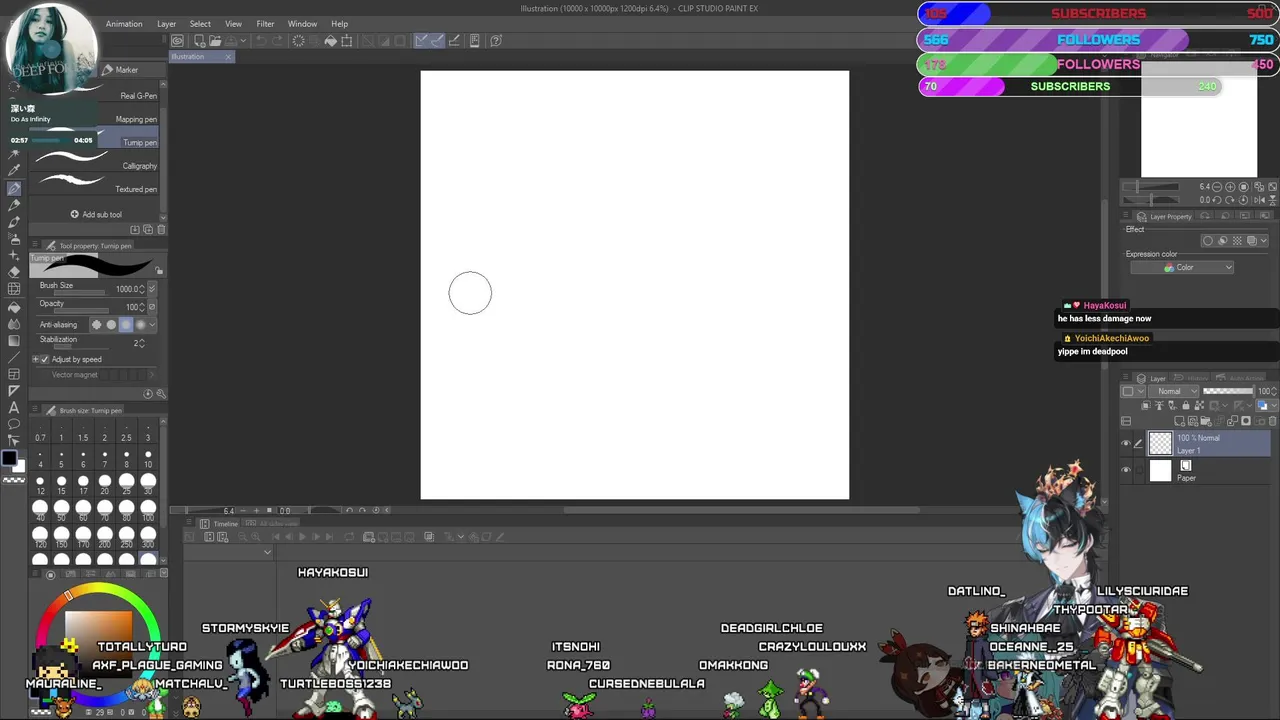Open save dropdown arrow in command bar
The height and width of the screenshot is (720, 1280).
point(243,41)
